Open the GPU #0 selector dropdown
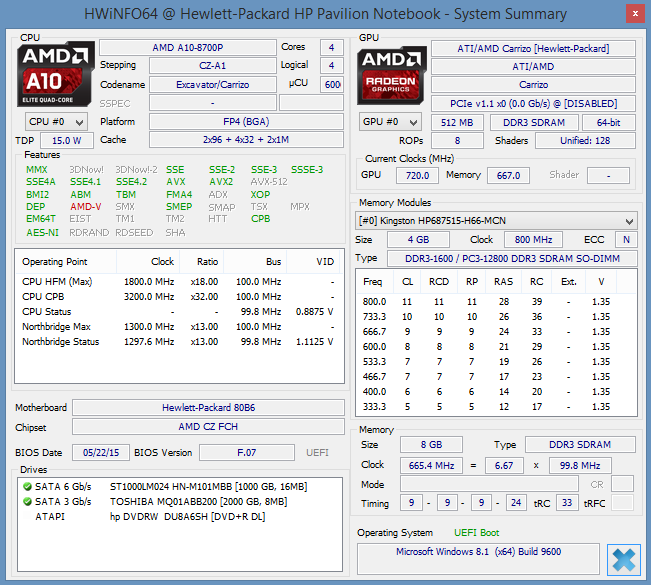 coord(390,121)
